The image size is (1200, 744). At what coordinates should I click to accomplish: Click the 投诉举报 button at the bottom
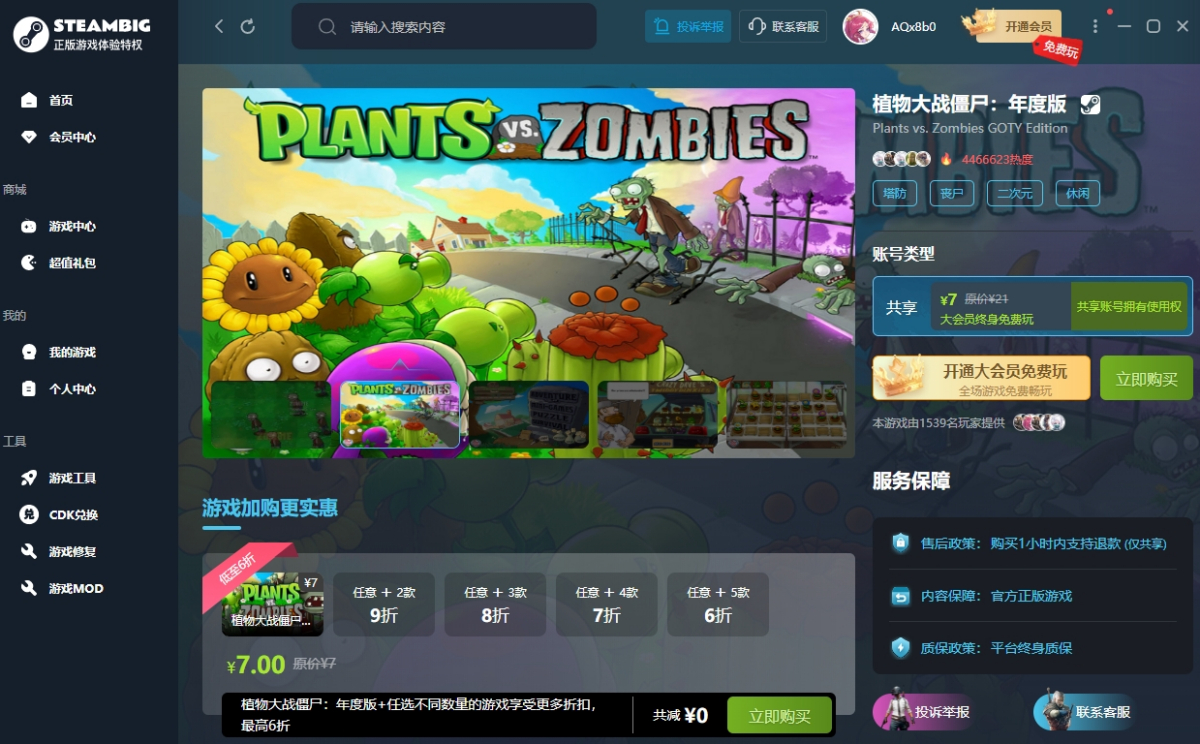[x=922, y=712]
